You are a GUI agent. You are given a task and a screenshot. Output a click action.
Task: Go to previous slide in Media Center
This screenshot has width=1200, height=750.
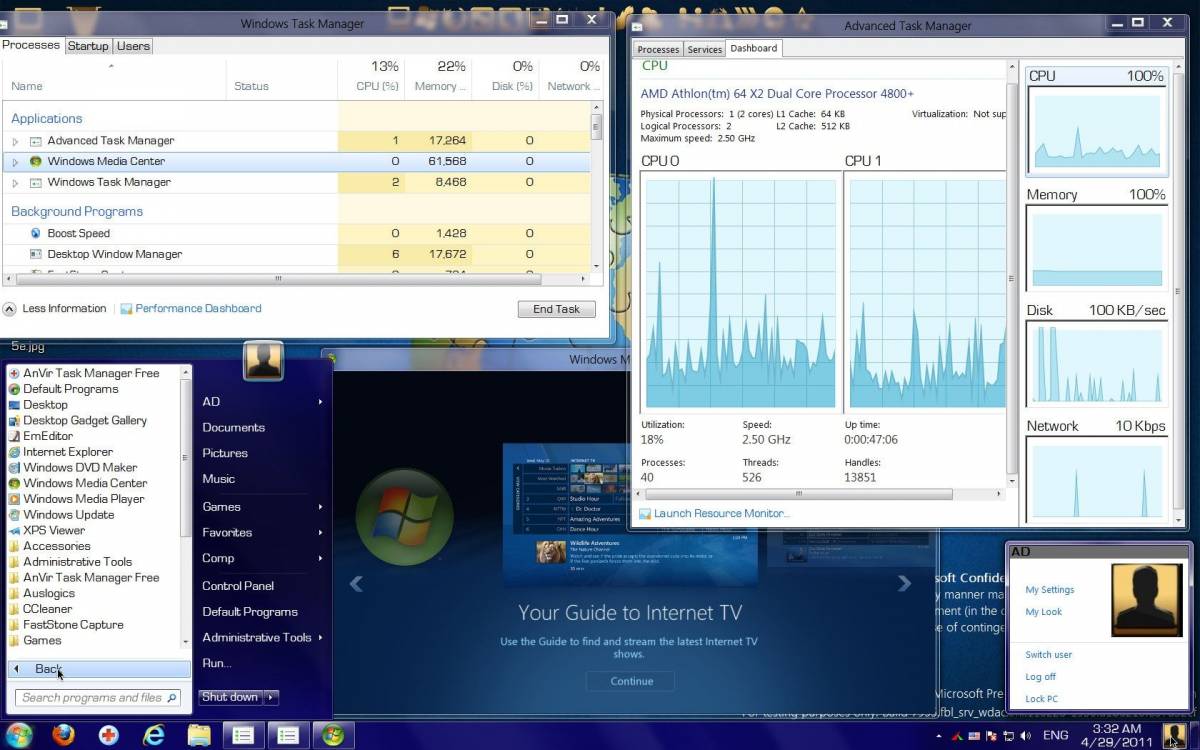pyautogui.click(x=355, y=583)
